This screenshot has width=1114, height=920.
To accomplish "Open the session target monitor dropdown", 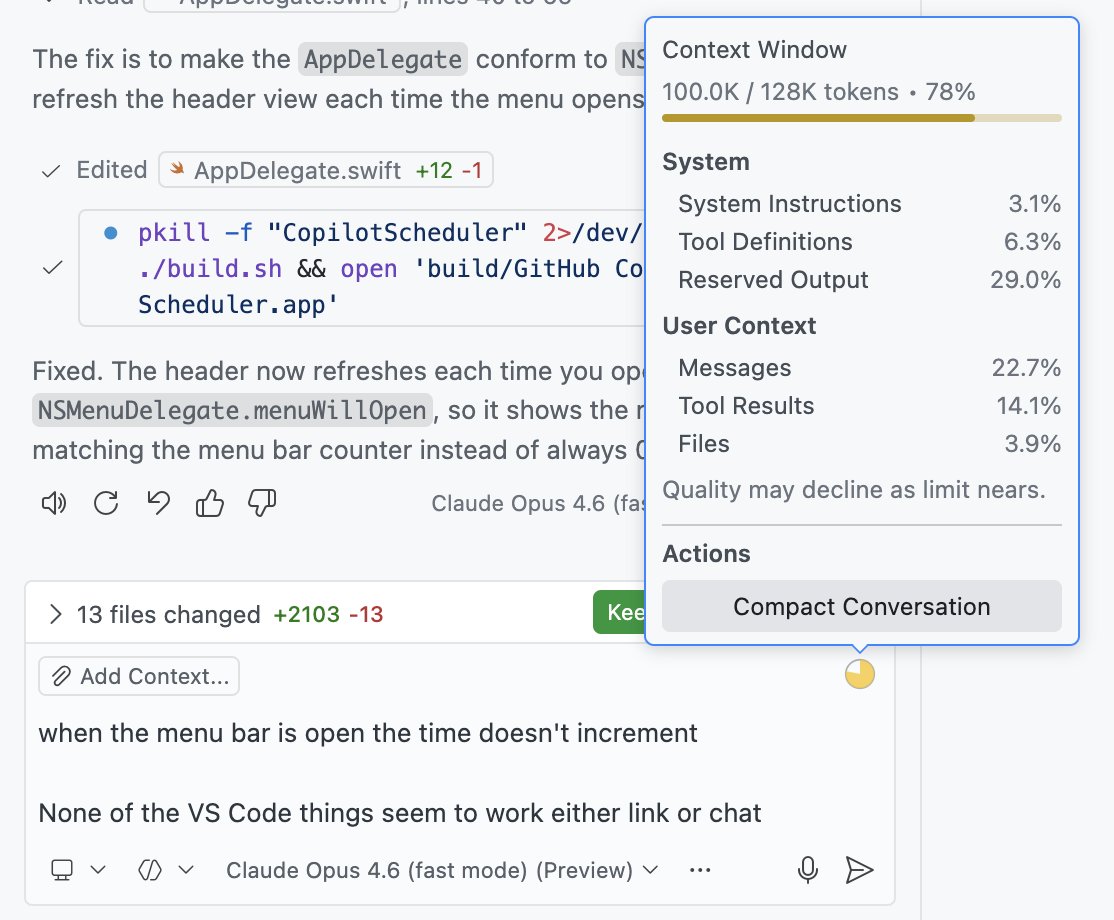I will tap(78, 870).
